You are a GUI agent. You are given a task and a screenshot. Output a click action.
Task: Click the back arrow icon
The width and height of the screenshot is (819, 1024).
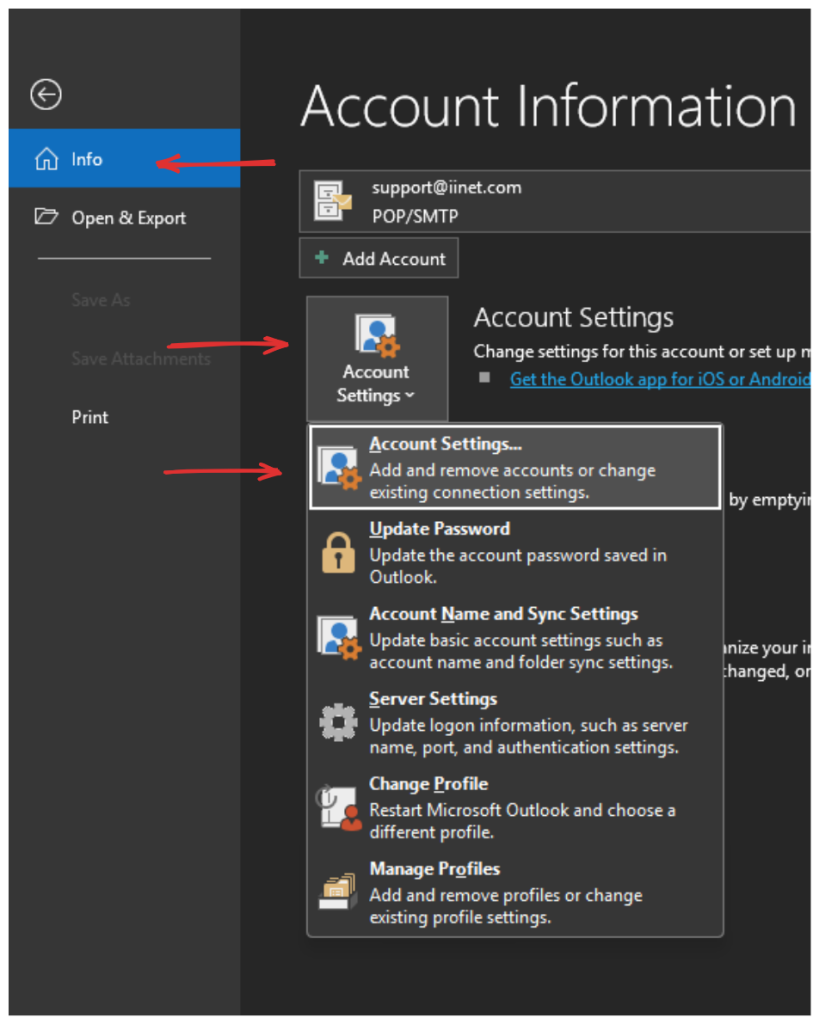tap(46, 95)
